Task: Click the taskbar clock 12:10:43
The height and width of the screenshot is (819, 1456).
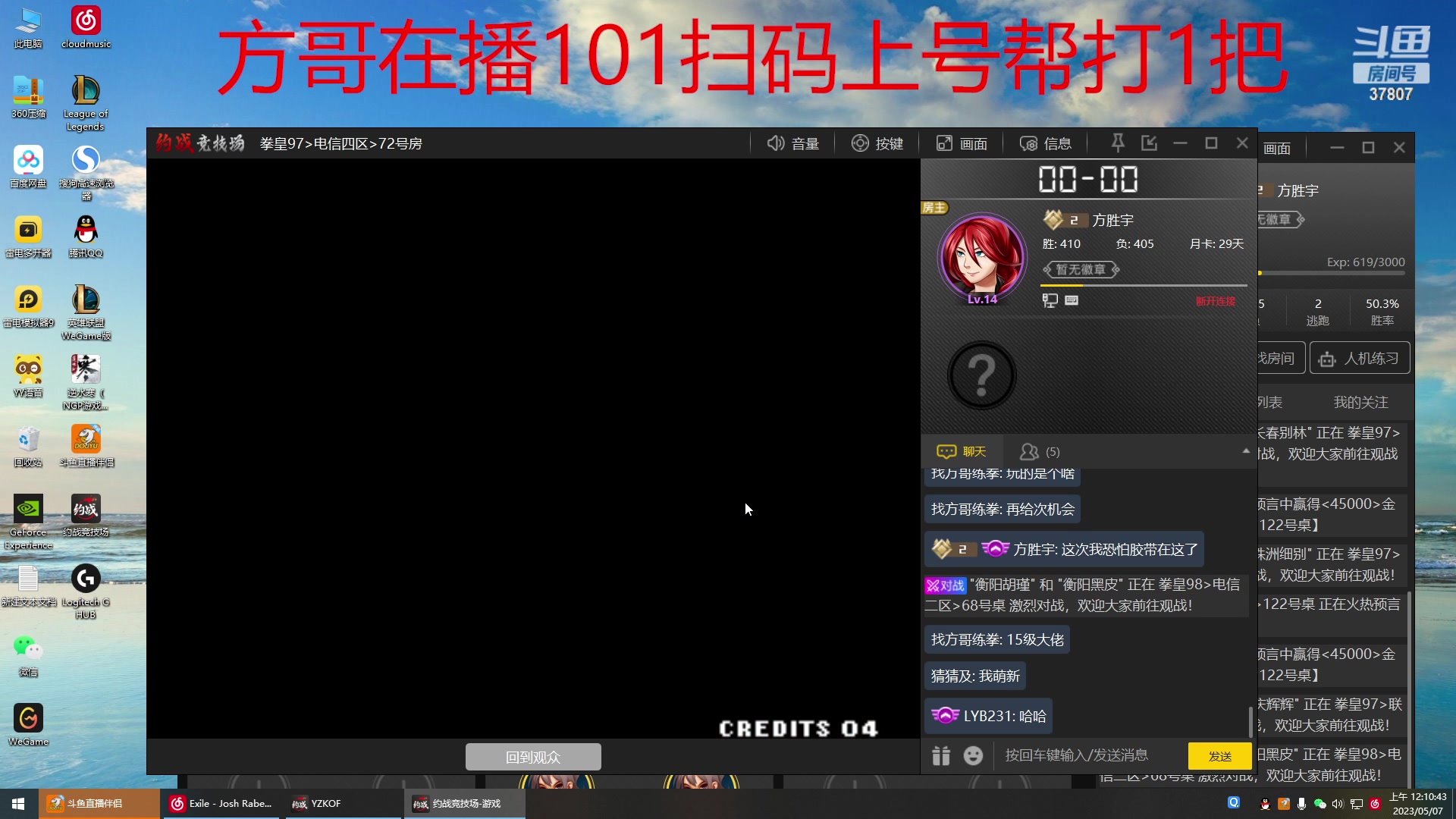Action: tap(1417, 804)
